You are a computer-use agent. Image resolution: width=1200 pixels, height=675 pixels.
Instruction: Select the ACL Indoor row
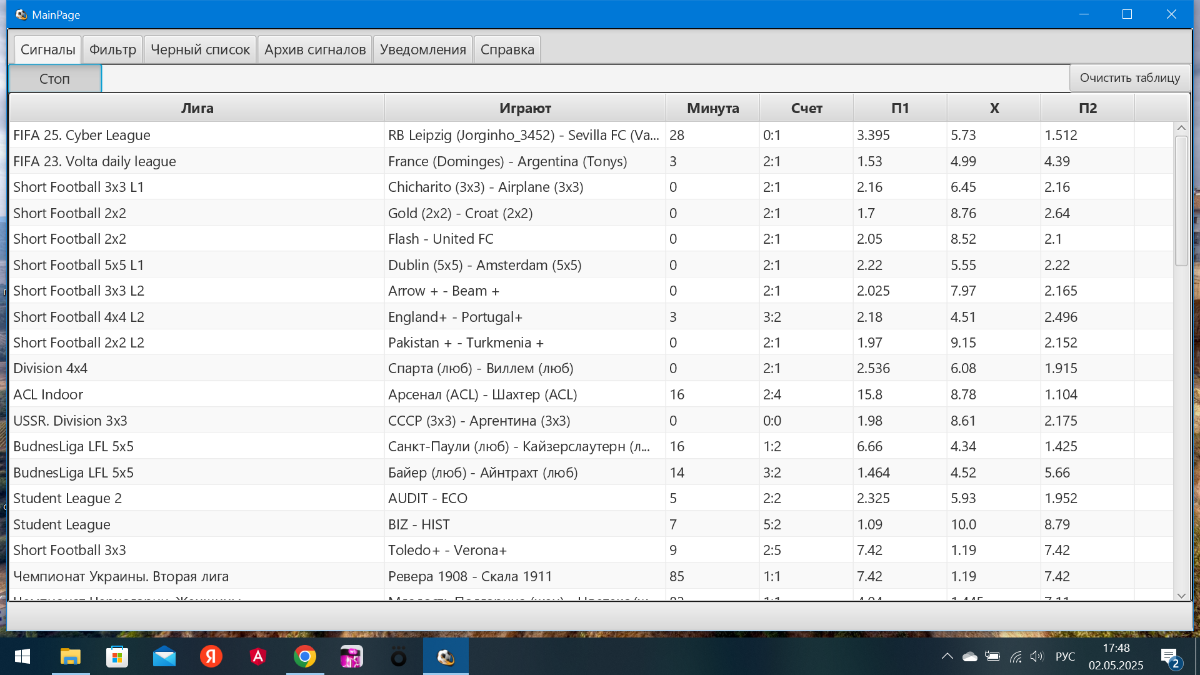(x=197, y=395)
